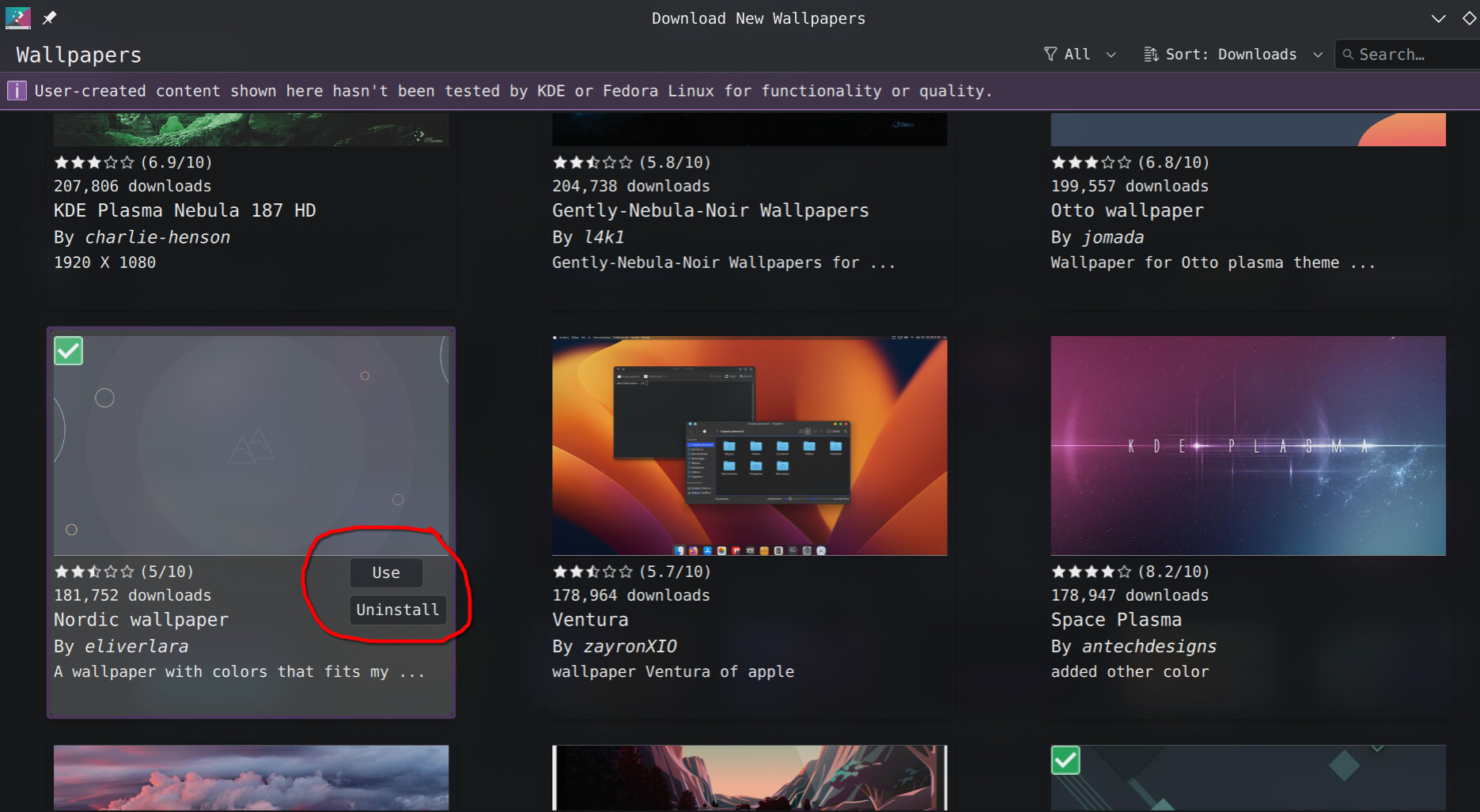Click the Ventura star rating

click(592, 572)
